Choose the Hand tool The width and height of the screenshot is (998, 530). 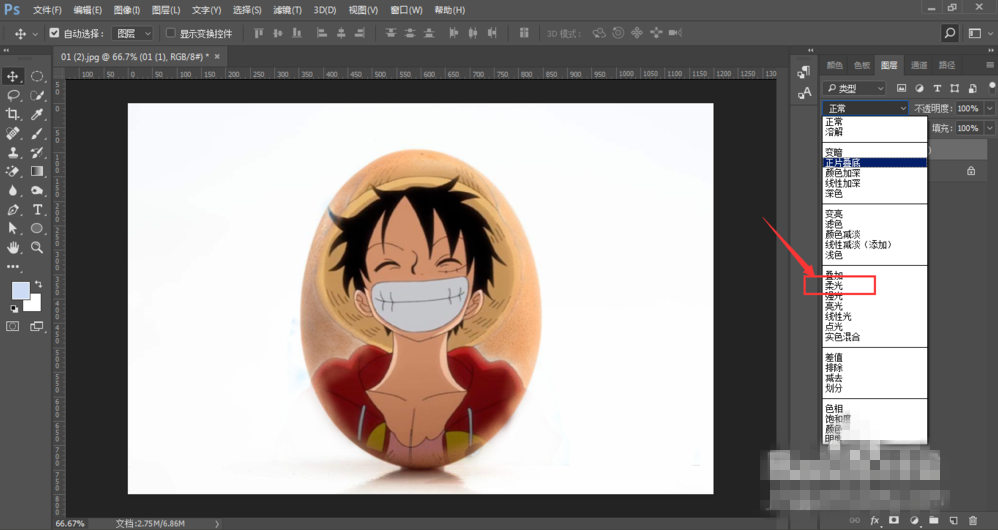point(13,247)
